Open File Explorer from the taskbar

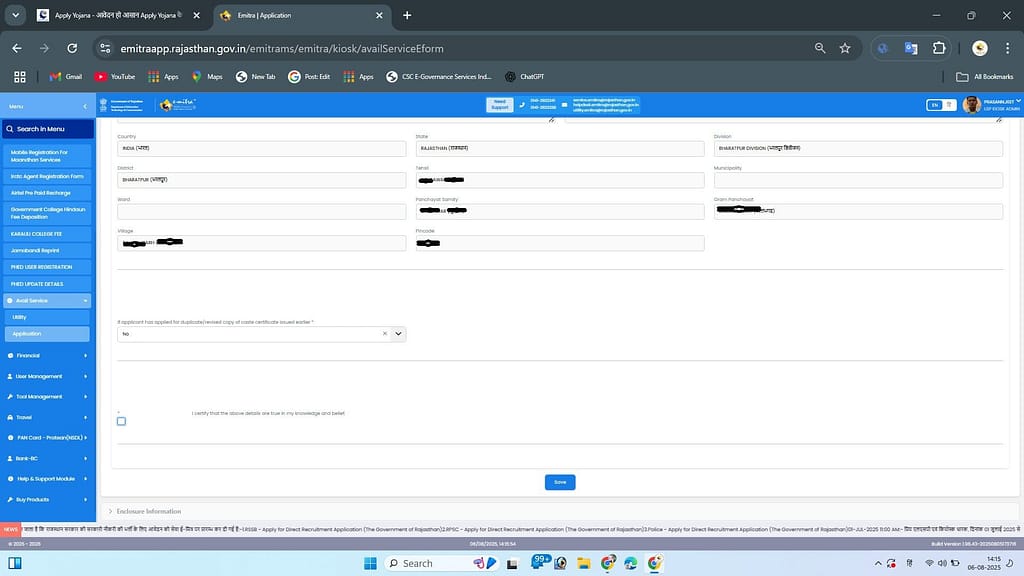click(583, 563)
